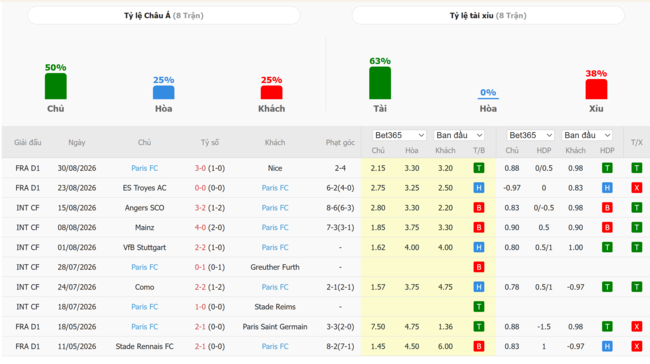650x364 pixels.
Task: Click green T in T/X column of Nice row
Action: pos(637,168)
